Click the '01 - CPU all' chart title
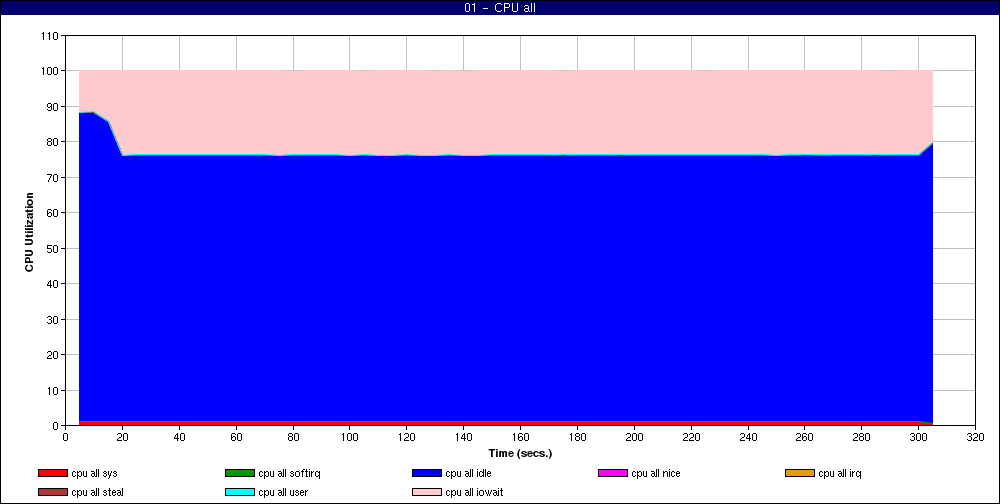 click(x=500, y=8)
